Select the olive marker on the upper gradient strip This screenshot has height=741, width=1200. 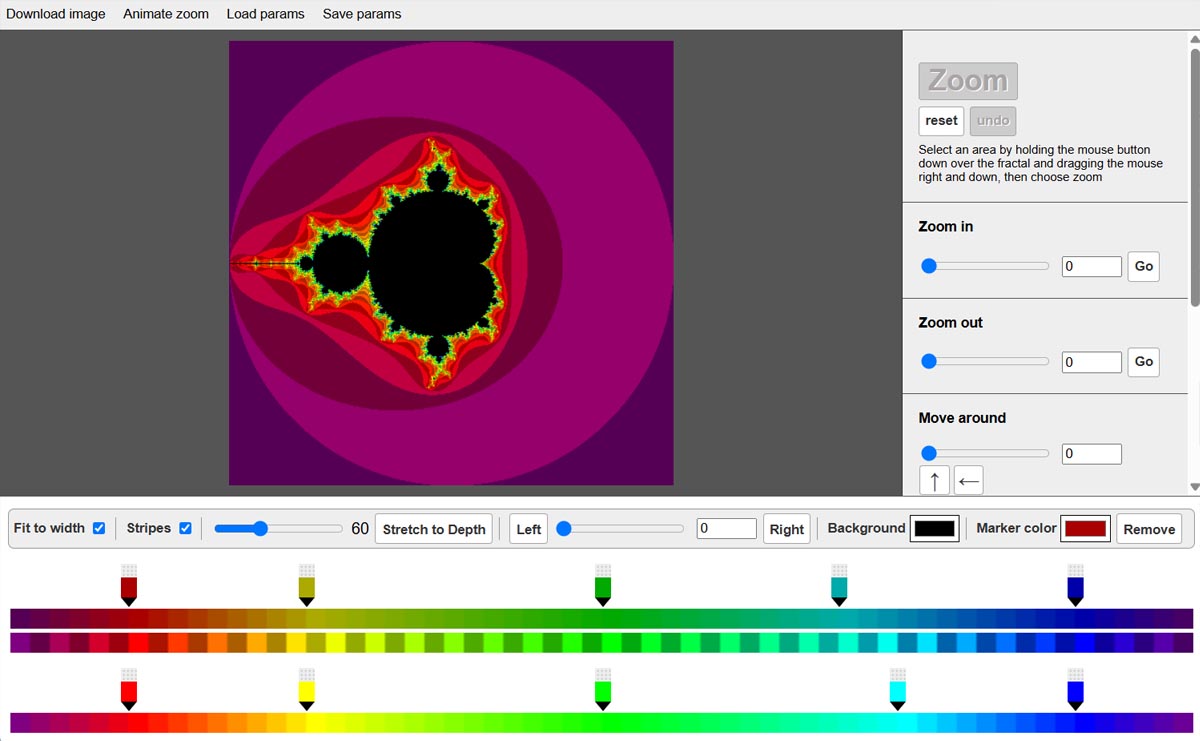pyautogui.click(x=306, y=582)
